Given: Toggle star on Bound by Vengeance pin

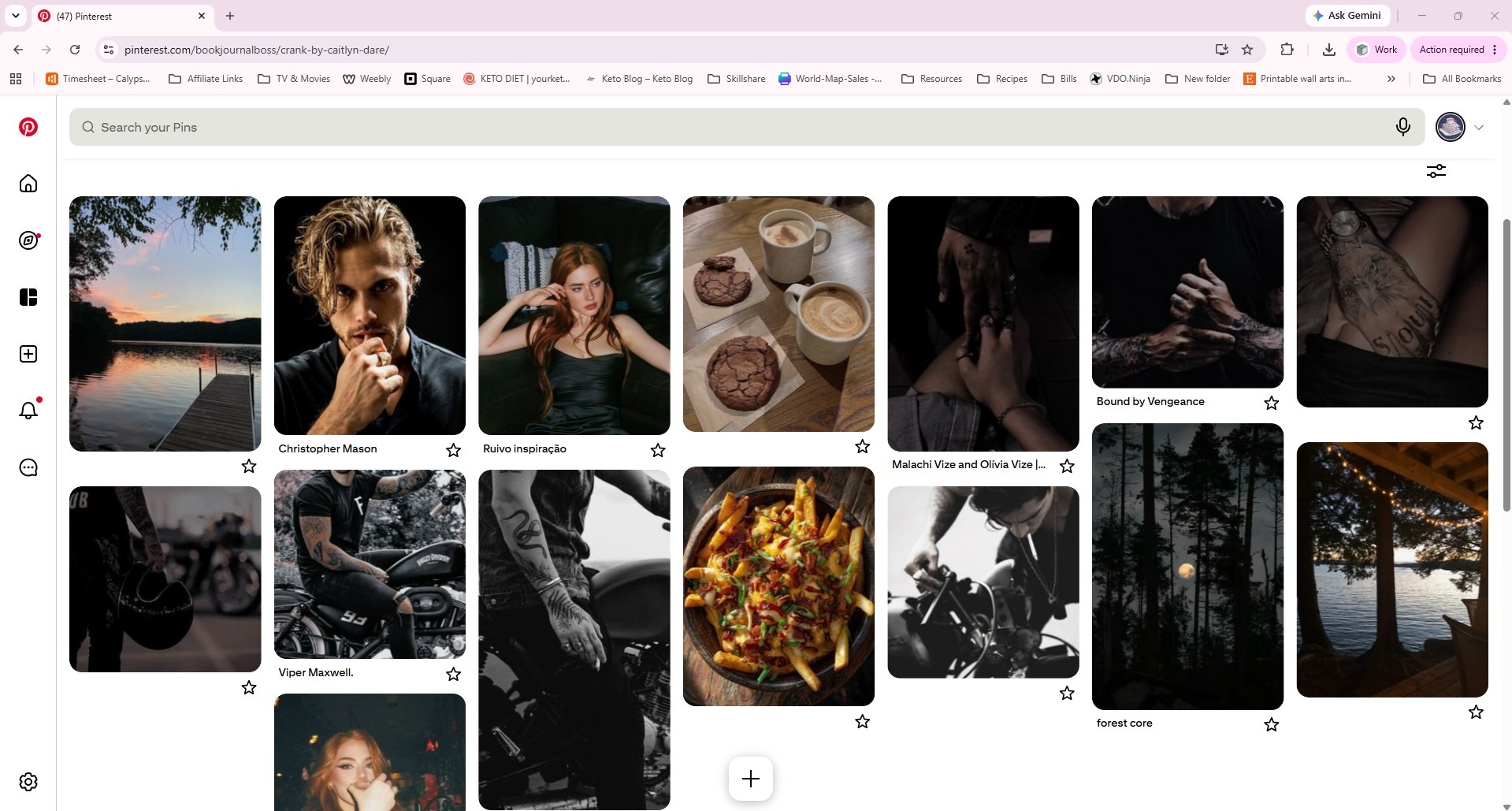Looking at the screenshot, I should point(1272,403).
